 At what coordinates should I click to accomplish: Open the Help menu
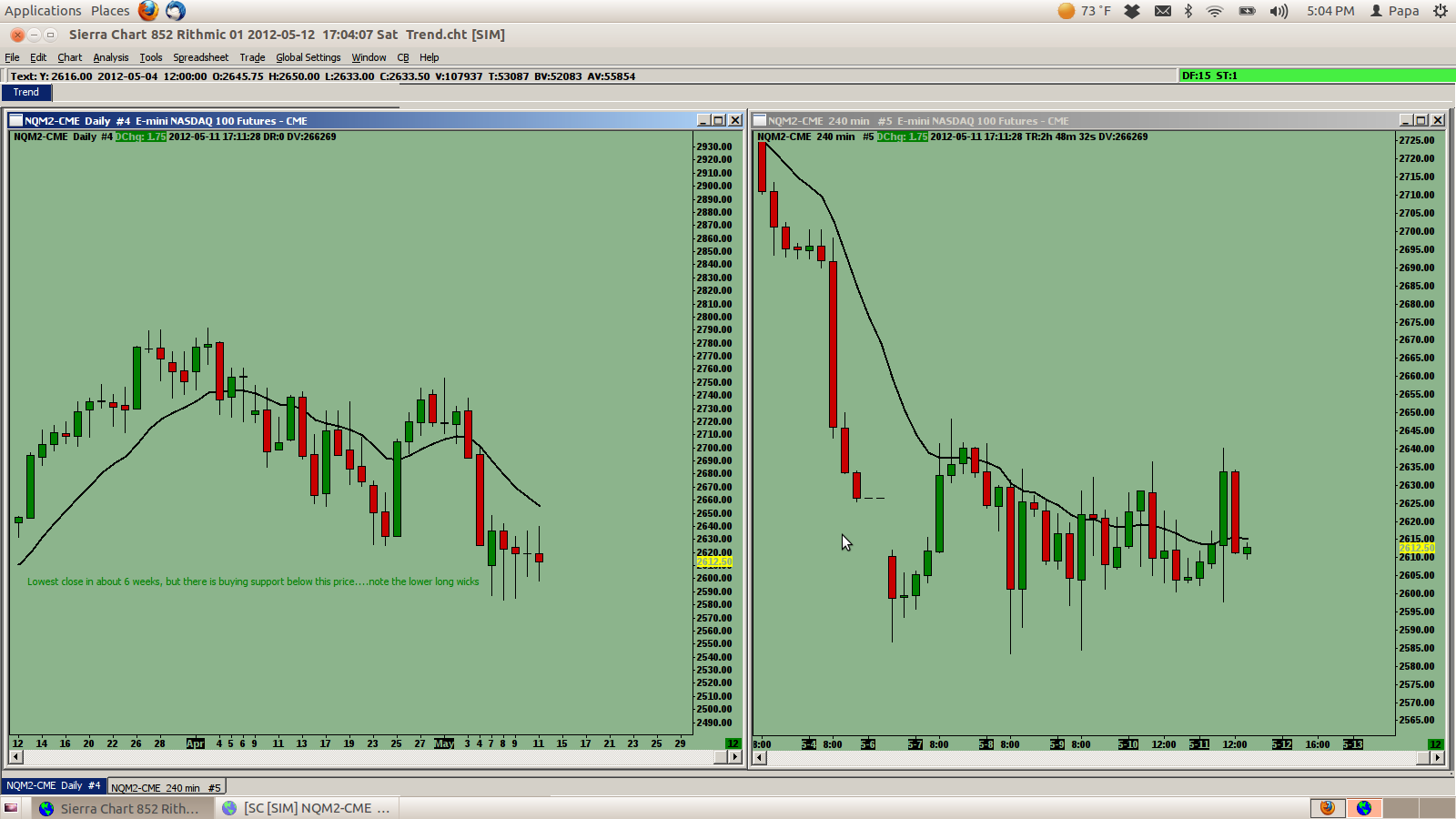coord(430,57)
